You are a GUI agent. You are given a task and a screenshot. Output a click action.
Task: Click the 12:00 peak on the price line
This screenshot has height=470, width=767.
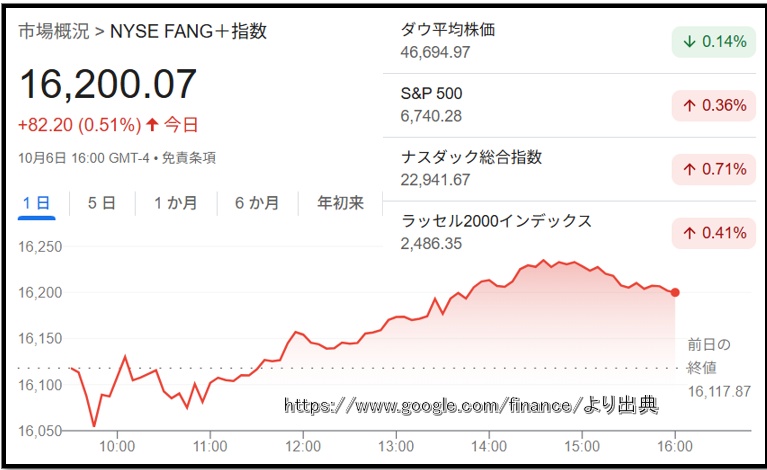point(295,331)
